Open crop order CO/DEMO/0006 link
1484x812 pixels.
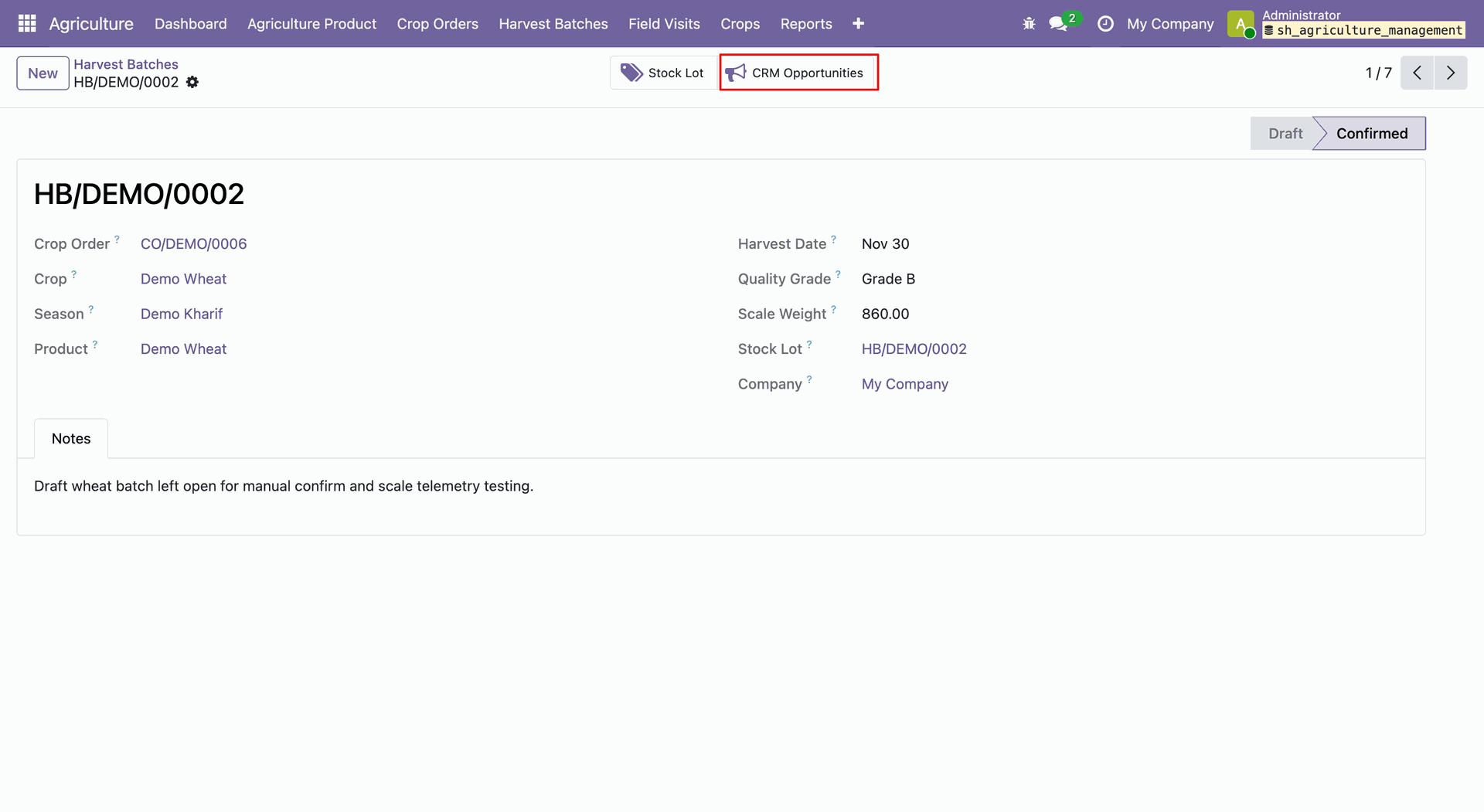pyautogui.click(x=193, y=243)
